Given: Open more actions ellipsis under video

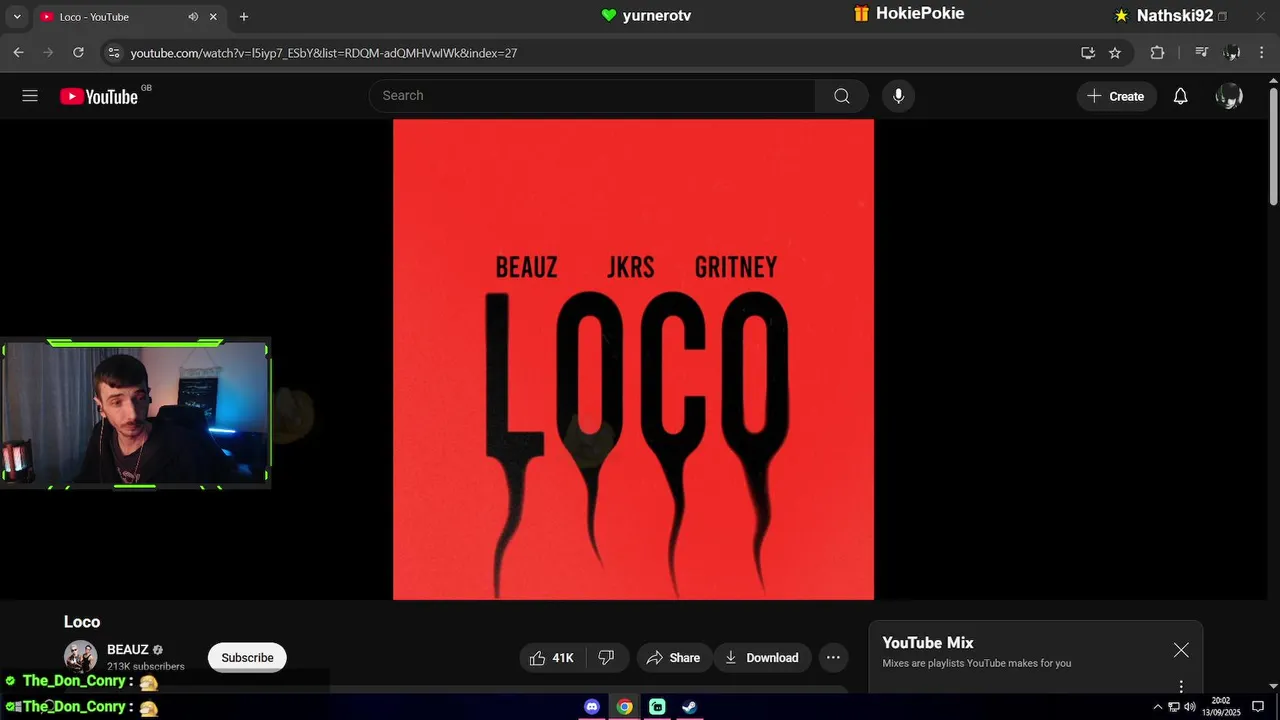Looking at the screenshot, I should tap(833, 657).
